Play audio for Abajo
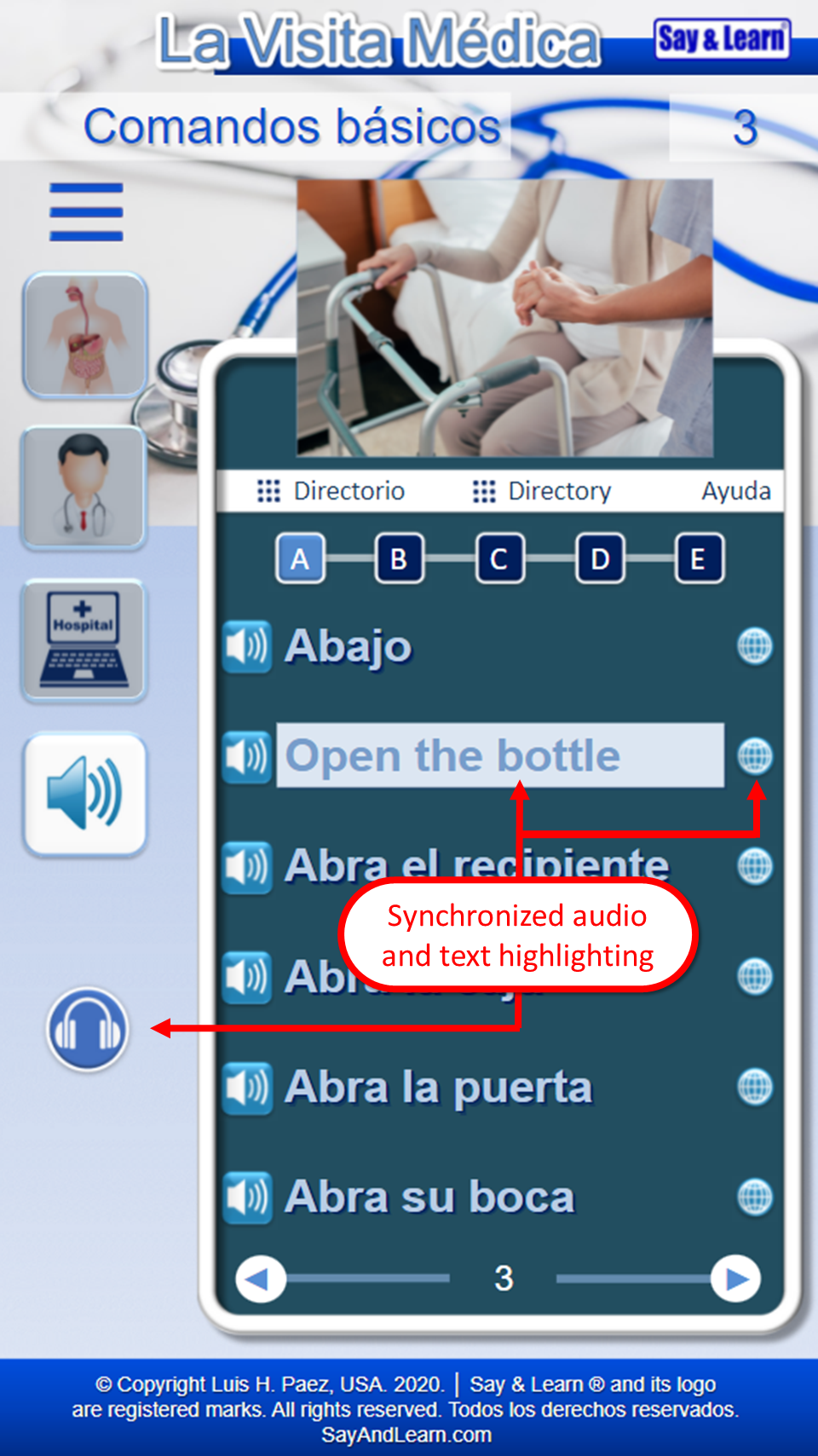Image resolution: width=818 pixels, height=1456 pixels. [x=247, y=647]
